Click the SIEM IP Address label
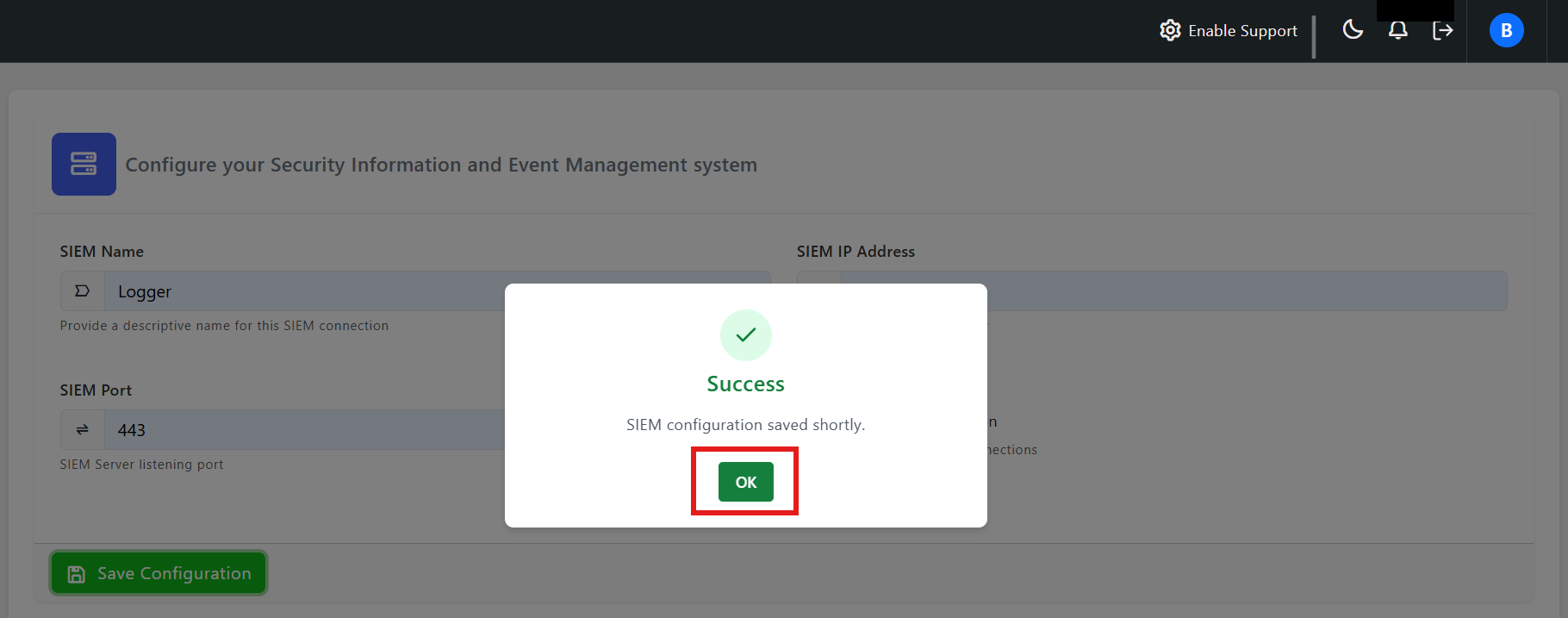The height and width of the screenshot is (618, 1568). coord(856,252)
